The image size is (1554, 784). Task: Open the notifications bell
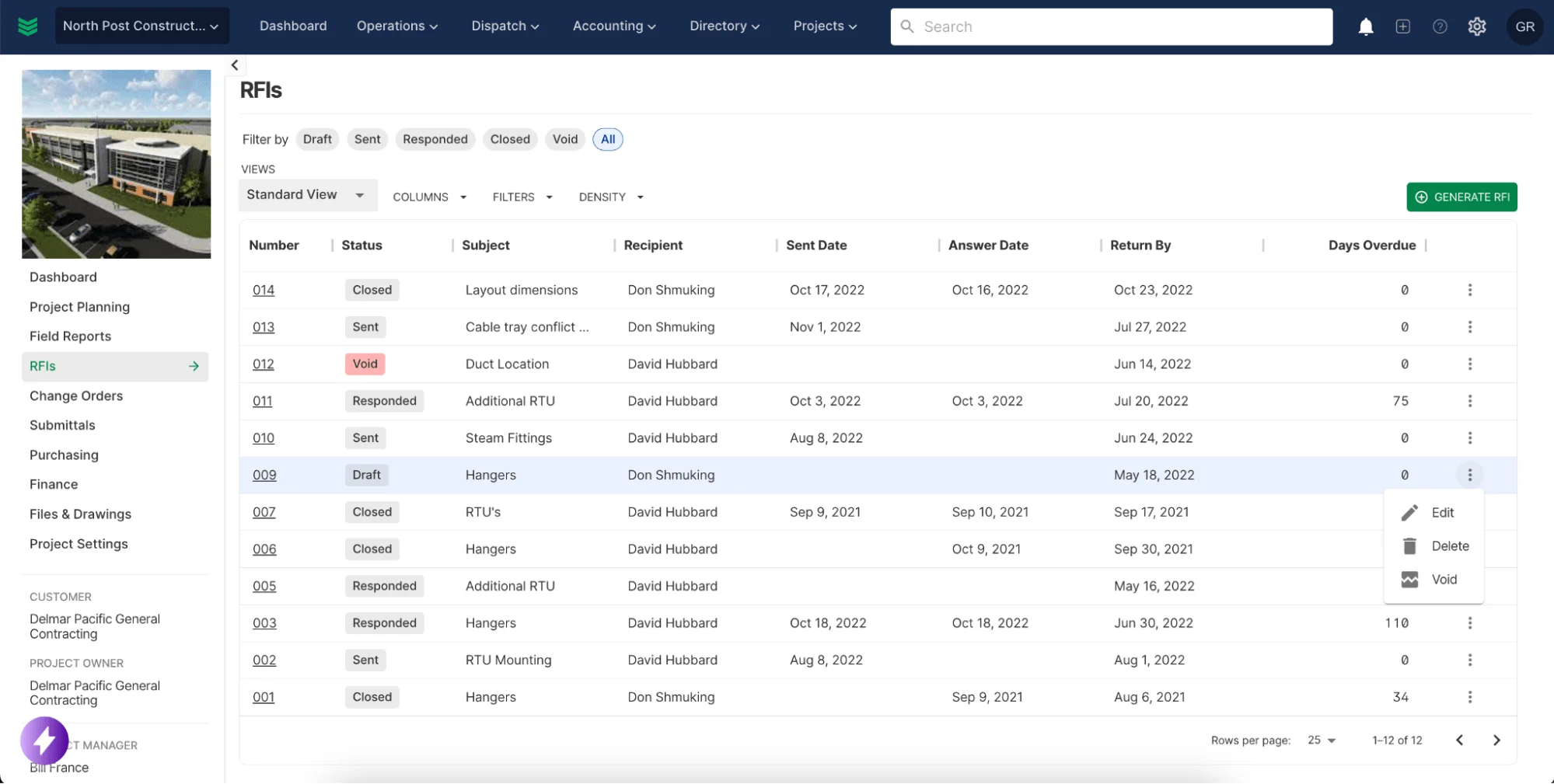tap(1365, 26)
